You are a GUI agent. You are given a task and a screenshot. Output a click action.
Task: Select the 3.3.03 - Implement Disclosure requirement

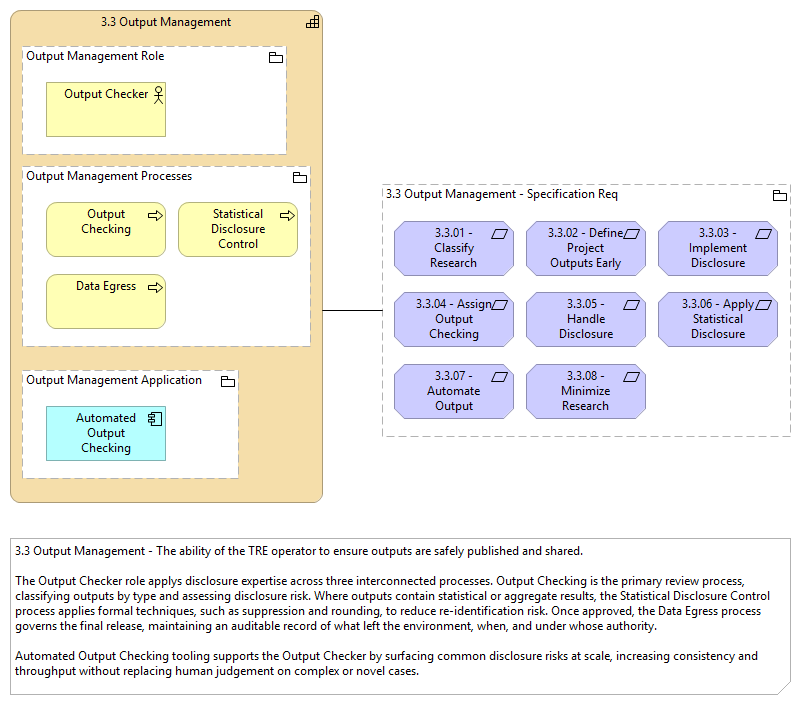718,248
